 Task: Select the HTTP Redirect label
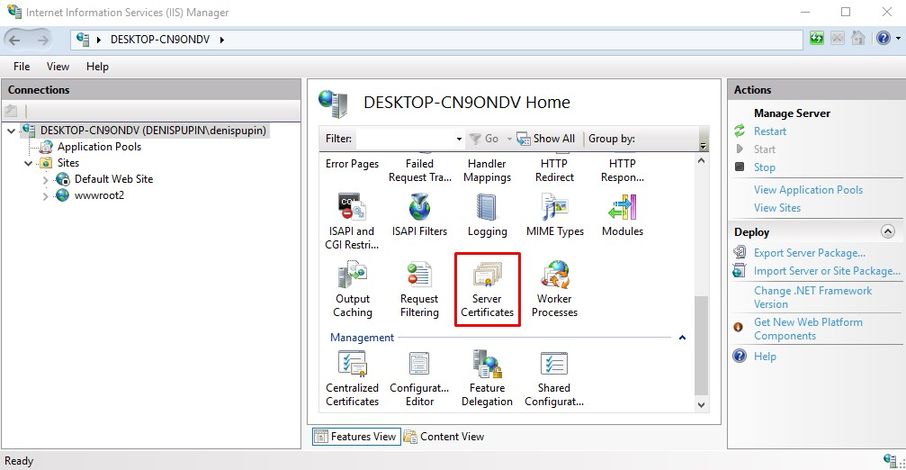(554, 171)
